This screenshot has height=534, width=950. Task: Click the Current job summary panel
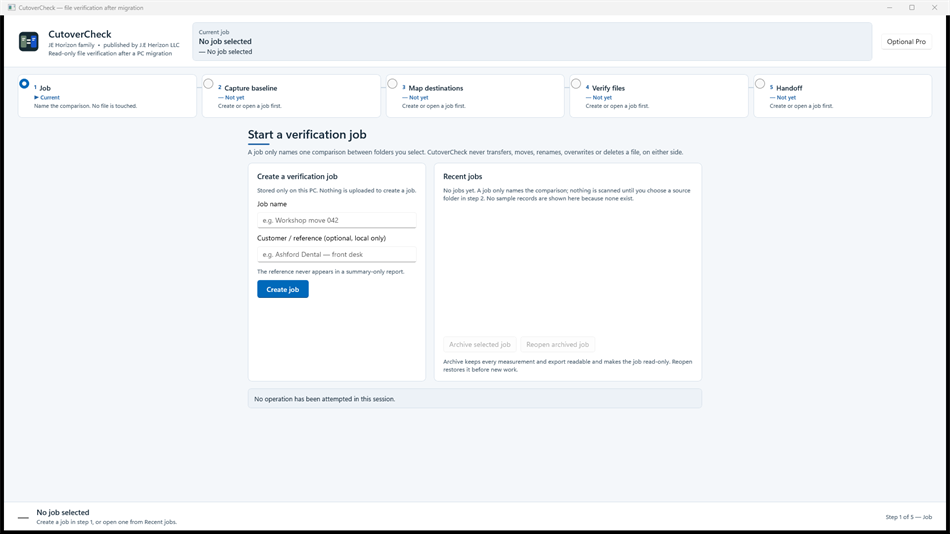tap(533, 42)
